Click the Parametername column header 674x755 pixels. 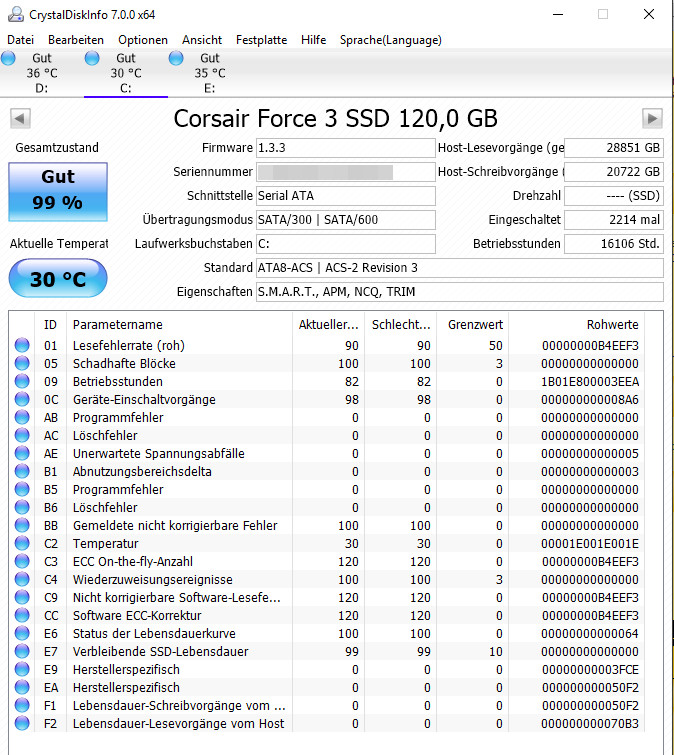coord(179,325)
